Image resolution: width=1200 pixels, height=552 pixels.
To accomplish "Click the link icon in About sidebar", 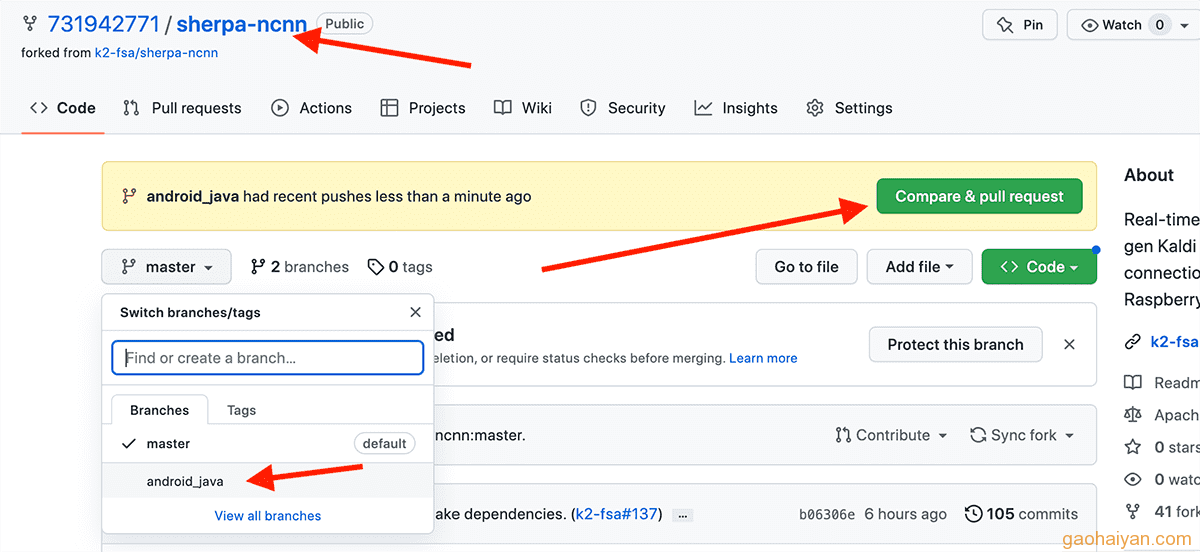I will pyautogui.click(x=1133, y=341).
